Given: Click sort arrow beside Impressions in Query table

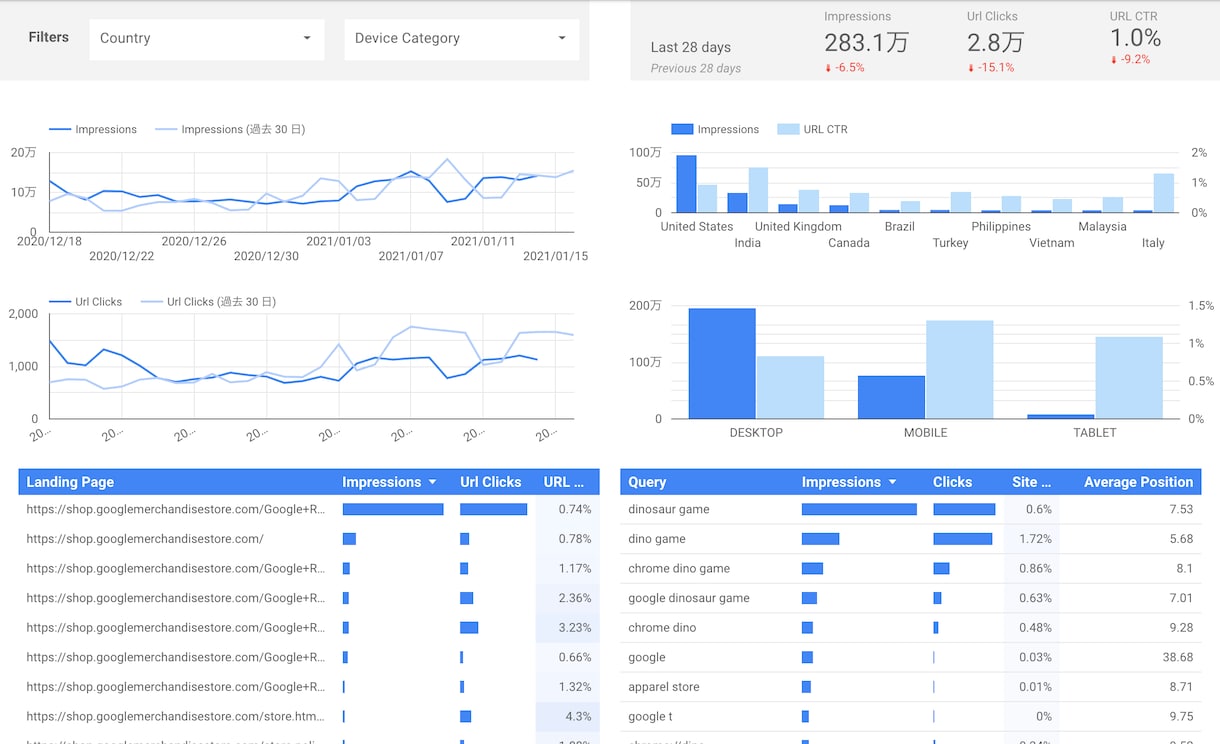Looking at the screenshot, I should [891, 482].
